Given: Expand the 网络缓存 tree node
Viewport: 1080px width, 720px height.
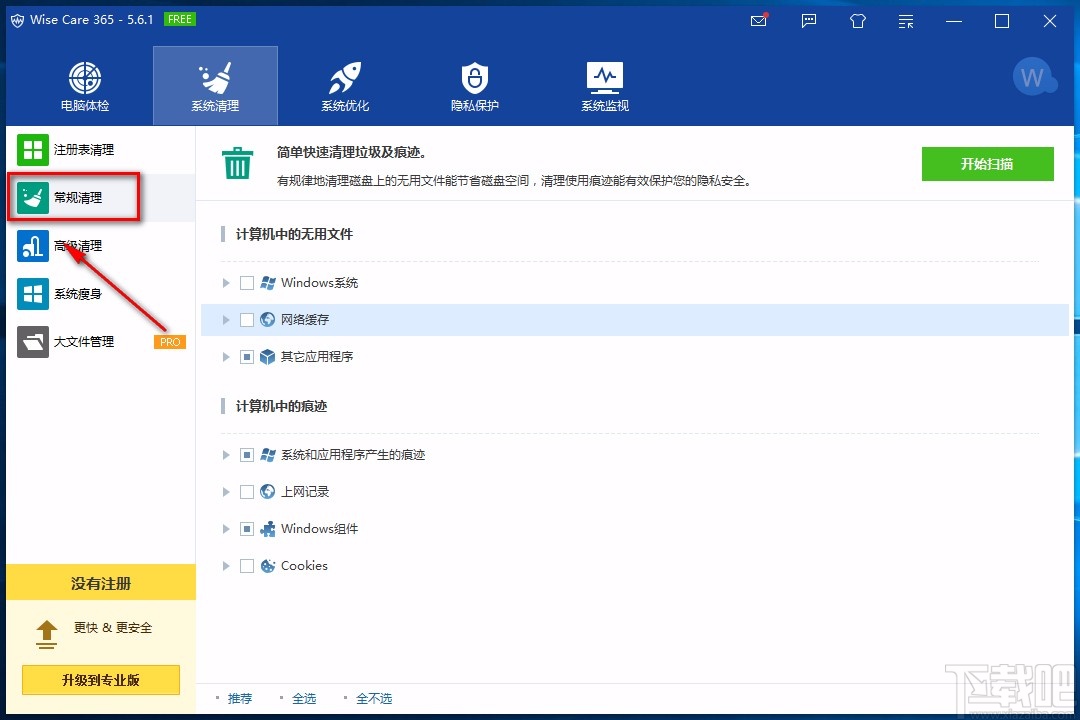Looking at the screenshot, I should pyautogui.click(x=226, y=320).
